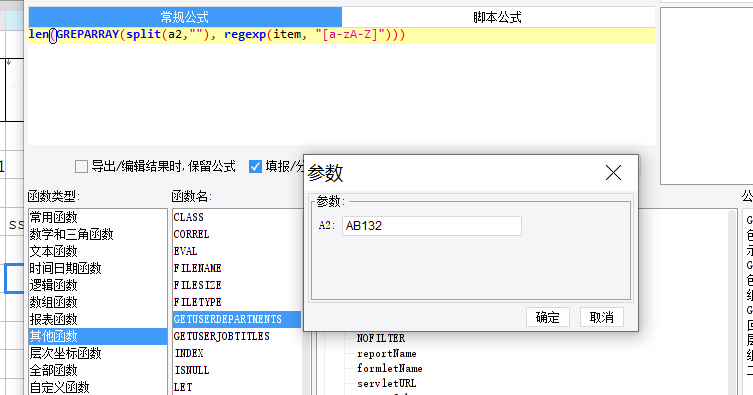Select 全部函数 function type
Screen dimensions: 753x395
(97, 371)
